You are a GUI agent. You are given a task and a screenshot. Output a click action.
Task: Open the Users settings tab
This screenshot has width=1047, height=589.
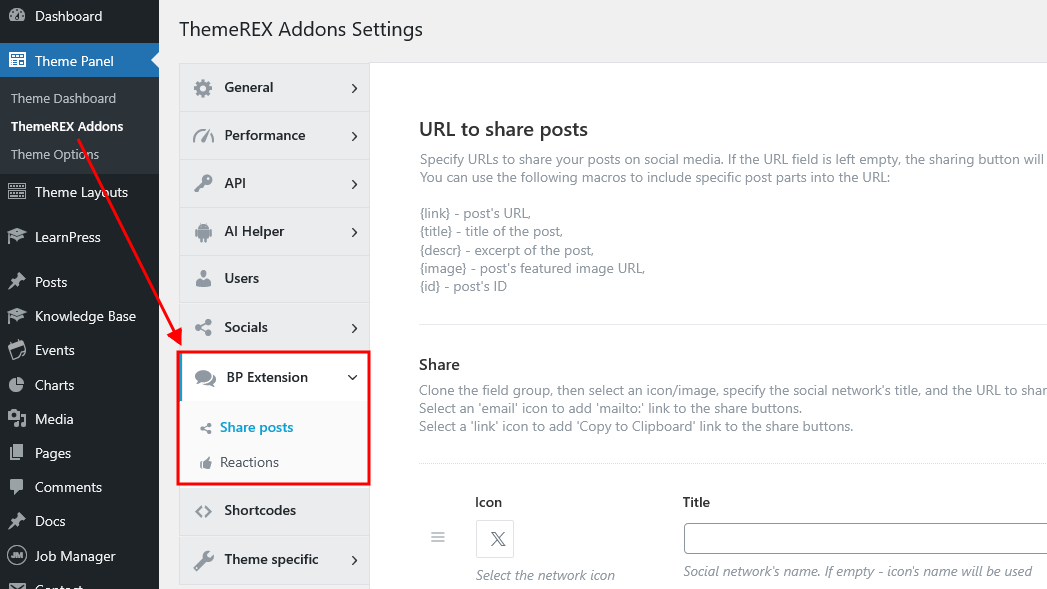tap(274, 278)
